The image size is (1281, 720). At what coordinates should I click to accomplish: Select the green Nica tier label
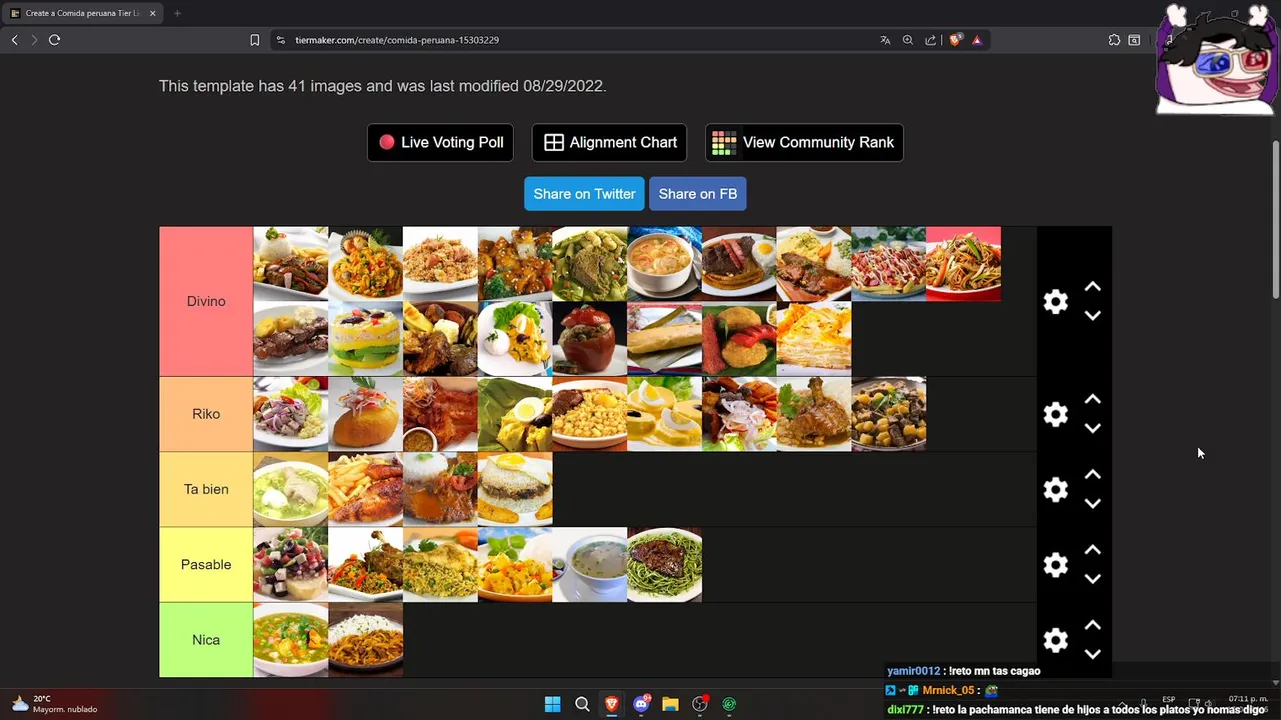[x=206, y=640]
